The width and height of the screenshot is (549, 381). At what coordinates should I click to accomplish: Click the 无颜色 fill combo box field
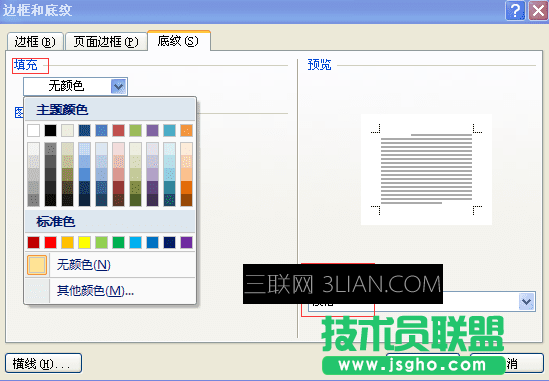tap(75, 86)
